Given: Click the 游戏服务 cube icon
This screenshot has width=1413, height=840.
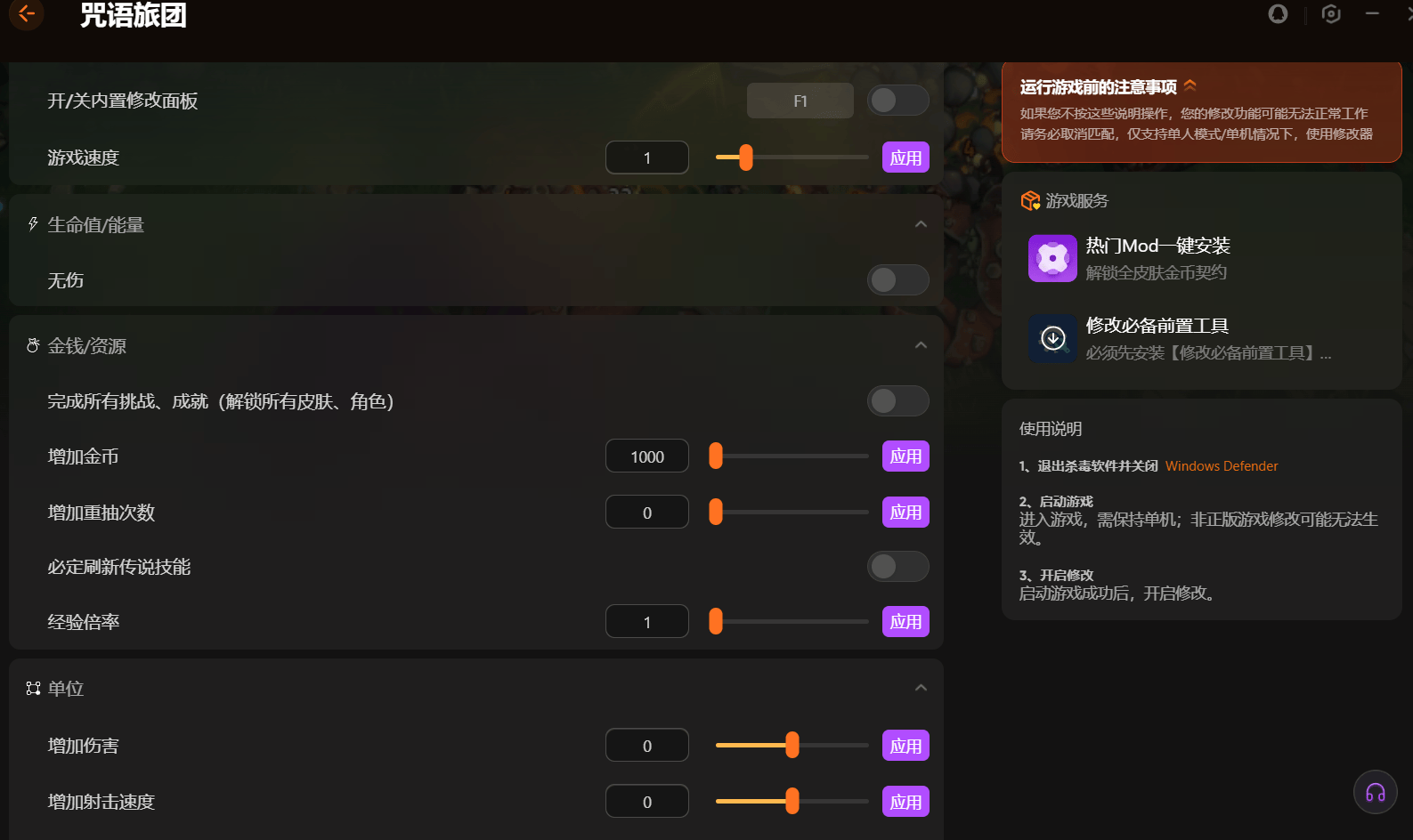Looking at the screenshot, I should (x=1030, y=201).
